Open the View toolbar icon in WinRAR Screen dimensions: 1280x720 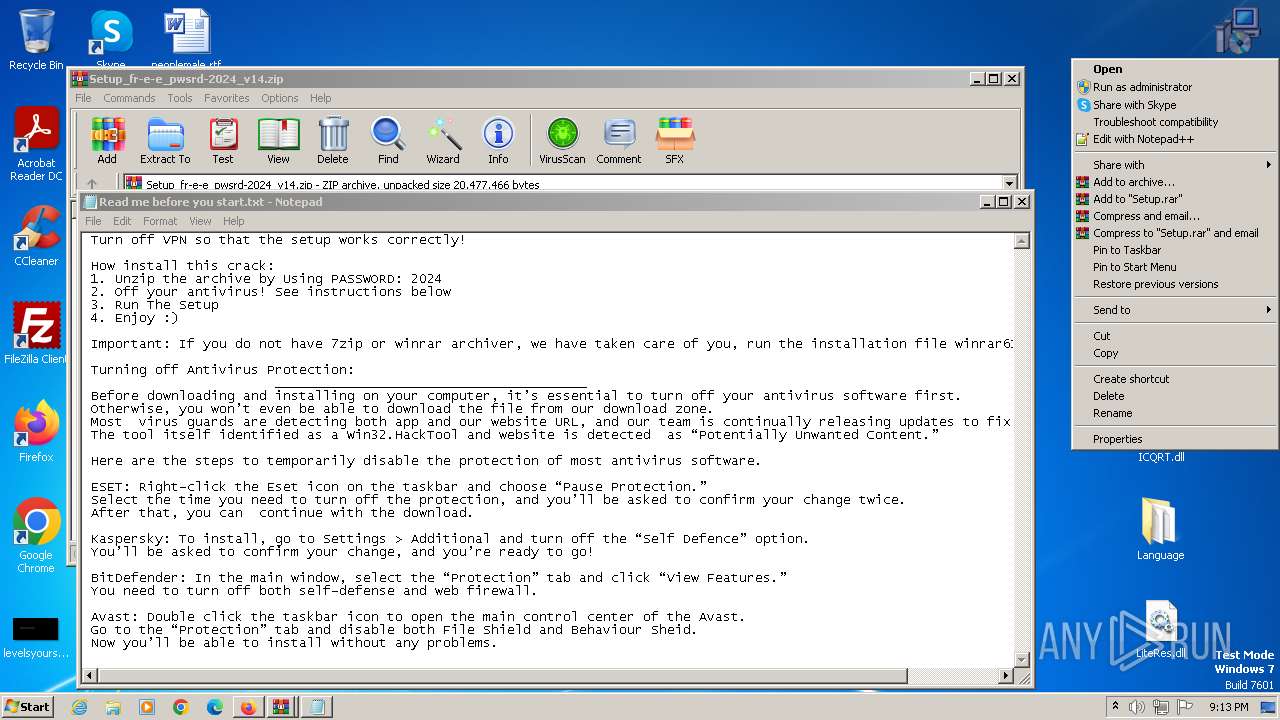(x=278, y=140)
